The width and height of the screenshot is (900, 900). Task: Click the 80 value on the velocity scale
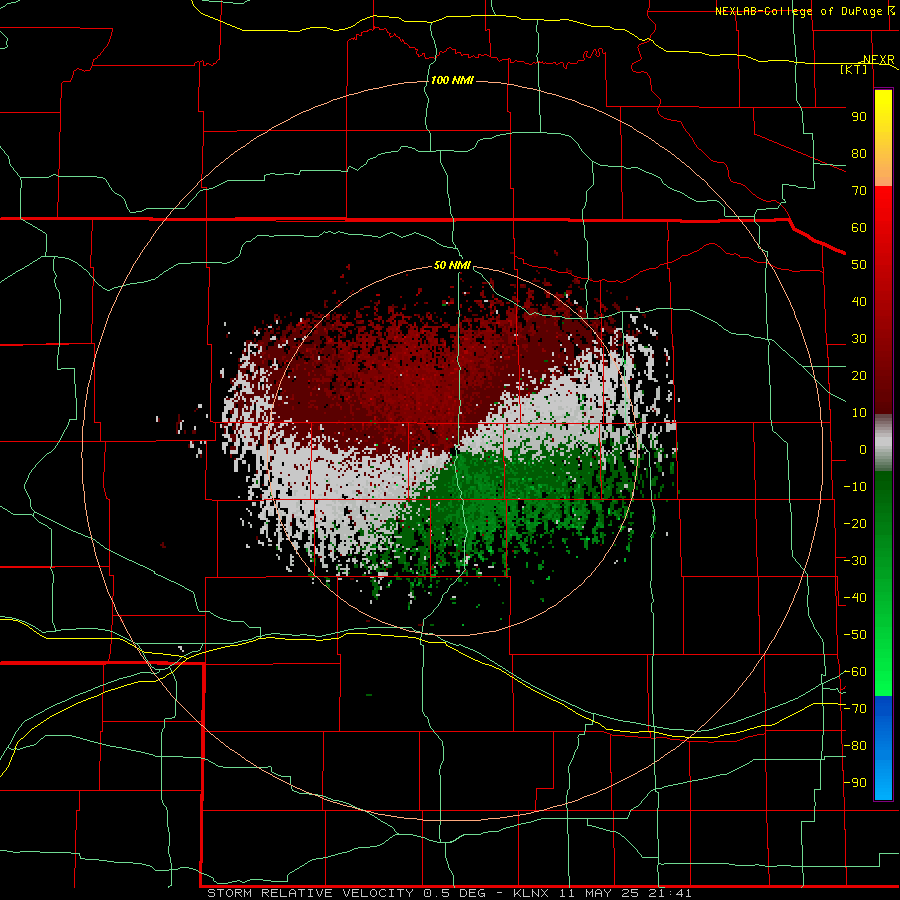[859, 154]
